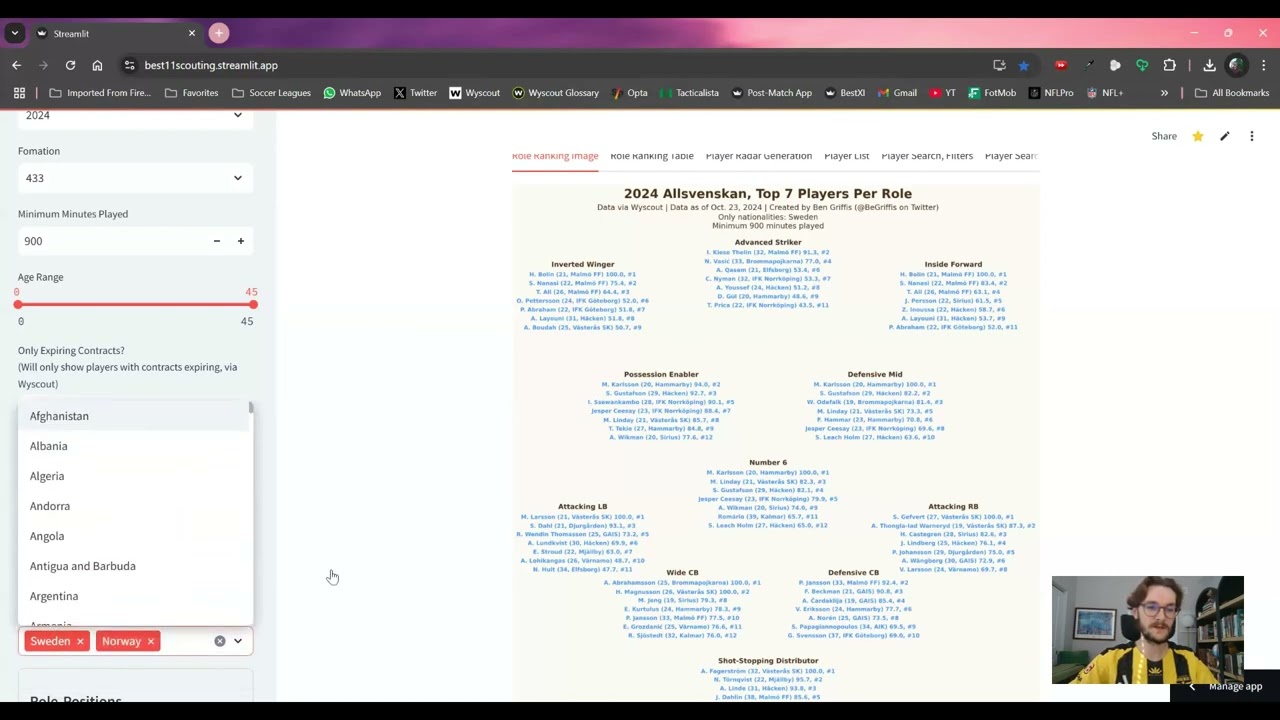Click the minimum minutes 900 field
The width and height of the screenshot is (1280, 720).
coord(111,241)
